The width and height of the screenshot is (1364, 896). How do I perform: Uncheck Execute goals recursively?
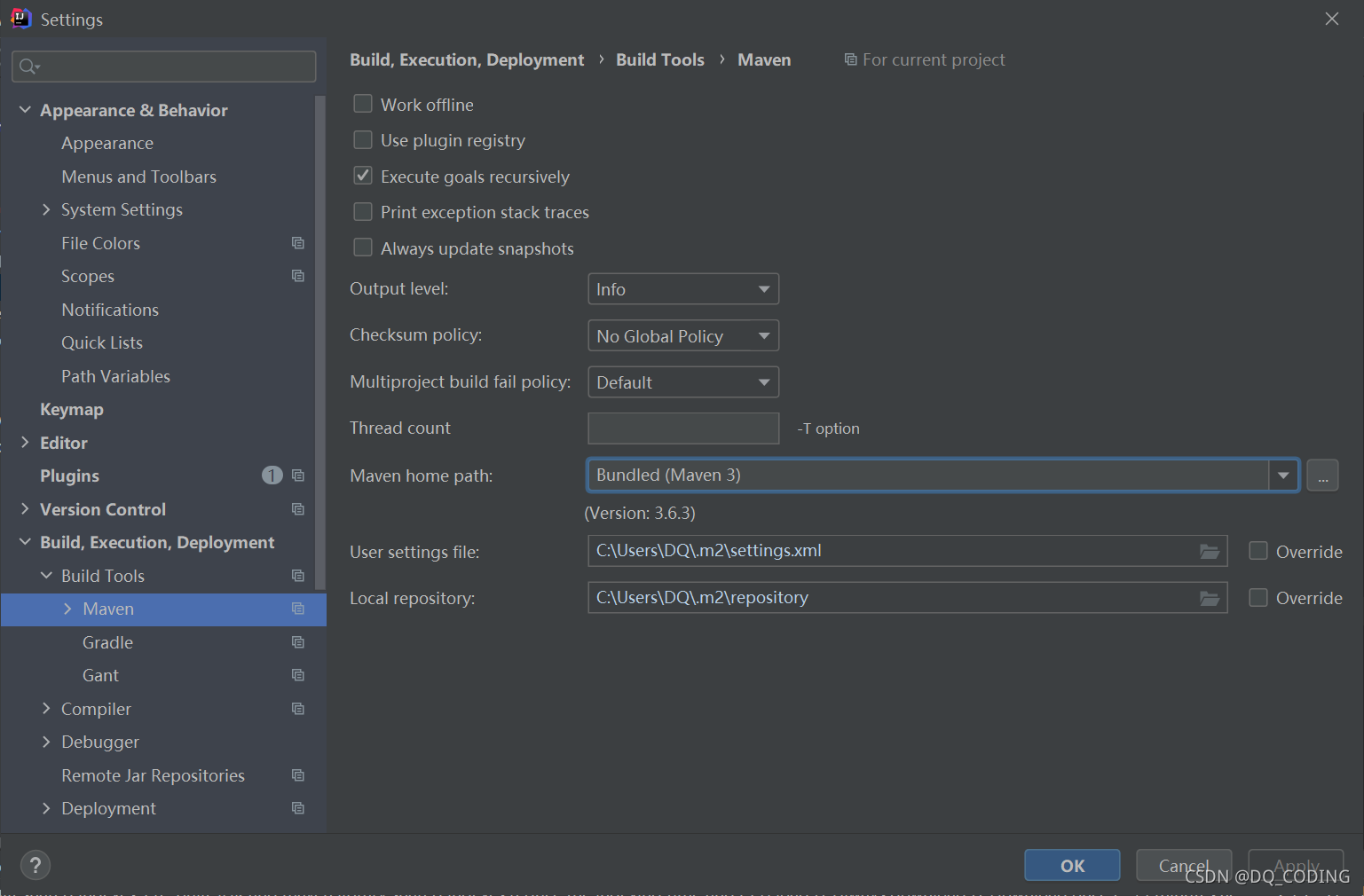(363, 176)
